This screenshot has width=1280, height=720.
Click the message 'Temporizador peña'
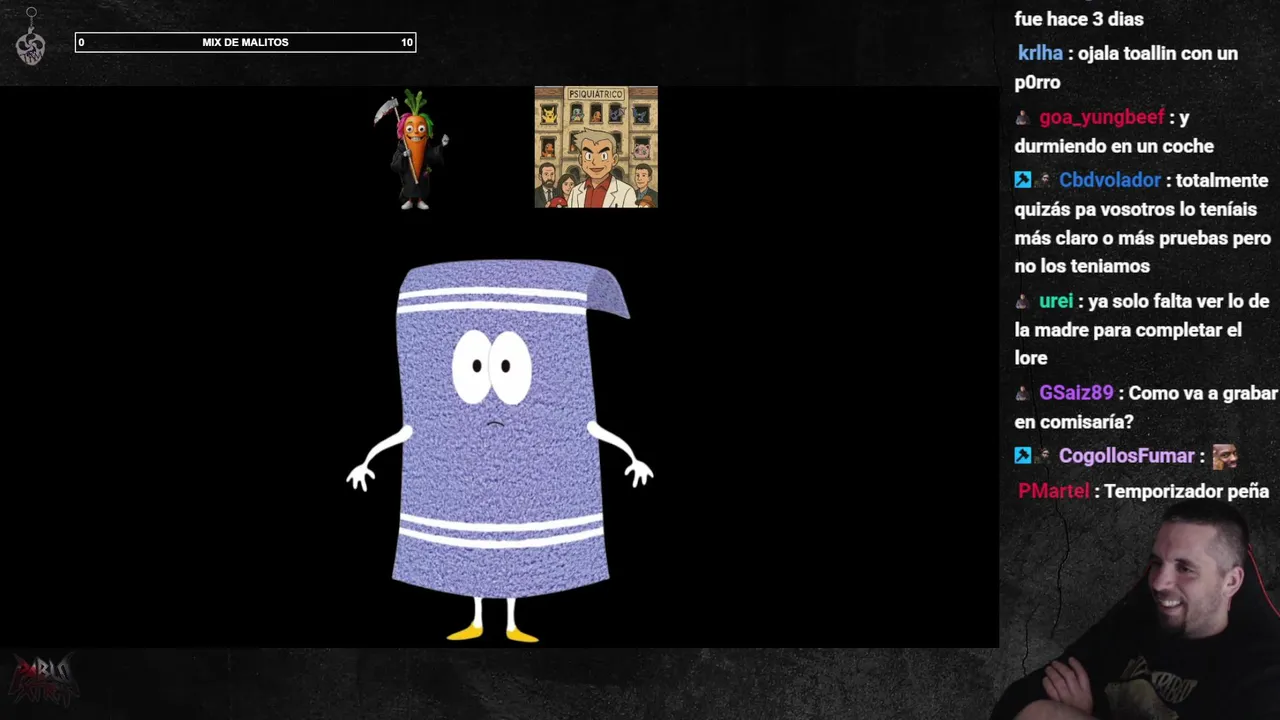pyautogui.click(x=1187, y=491)
